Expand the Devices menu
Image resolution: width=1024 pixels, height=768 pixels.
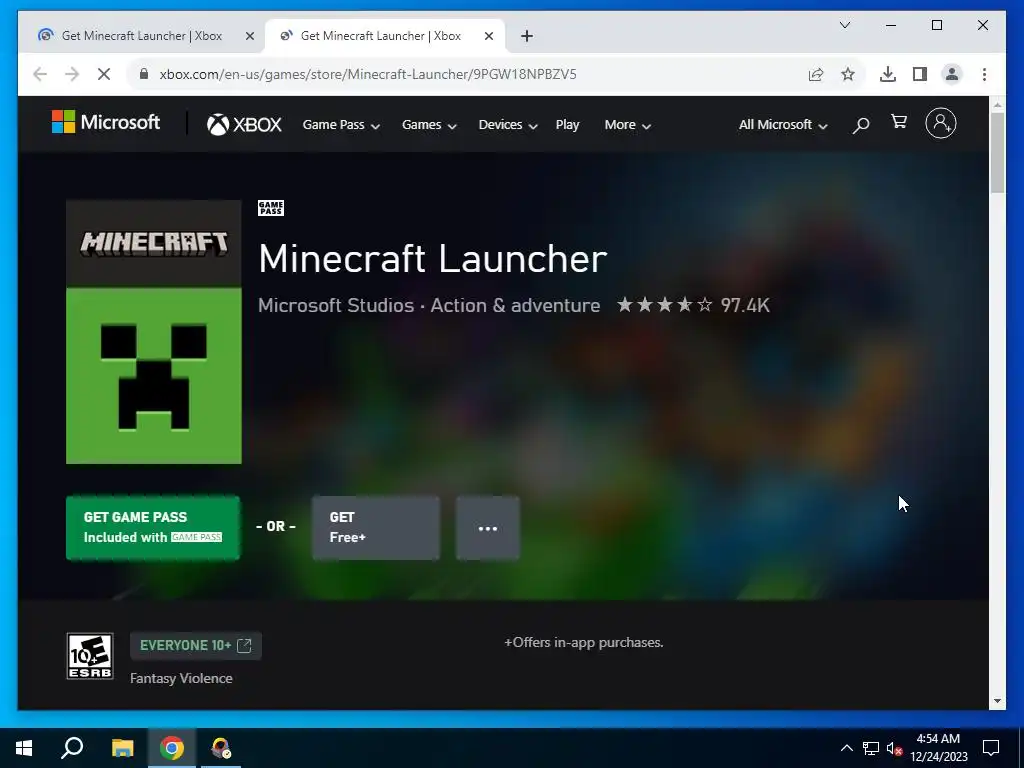[508, 125]
